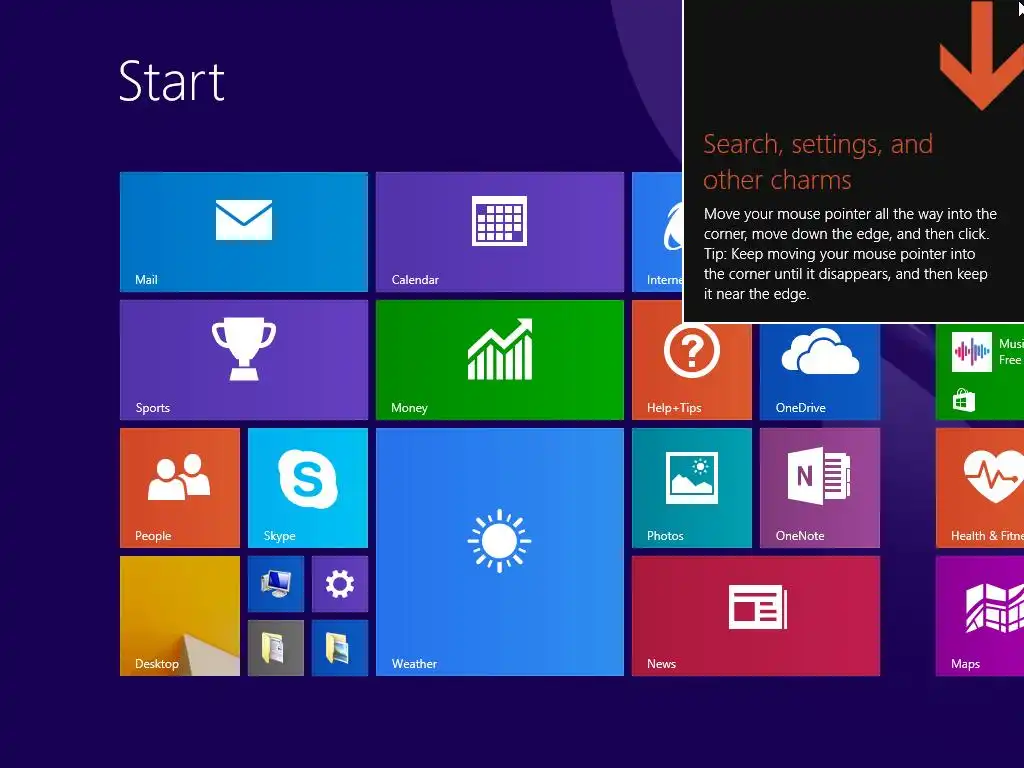Image resolution: width=1024 pixels, height=768 pixels.
Task: Launch Skype from its tile
Action: pos(308,488)
